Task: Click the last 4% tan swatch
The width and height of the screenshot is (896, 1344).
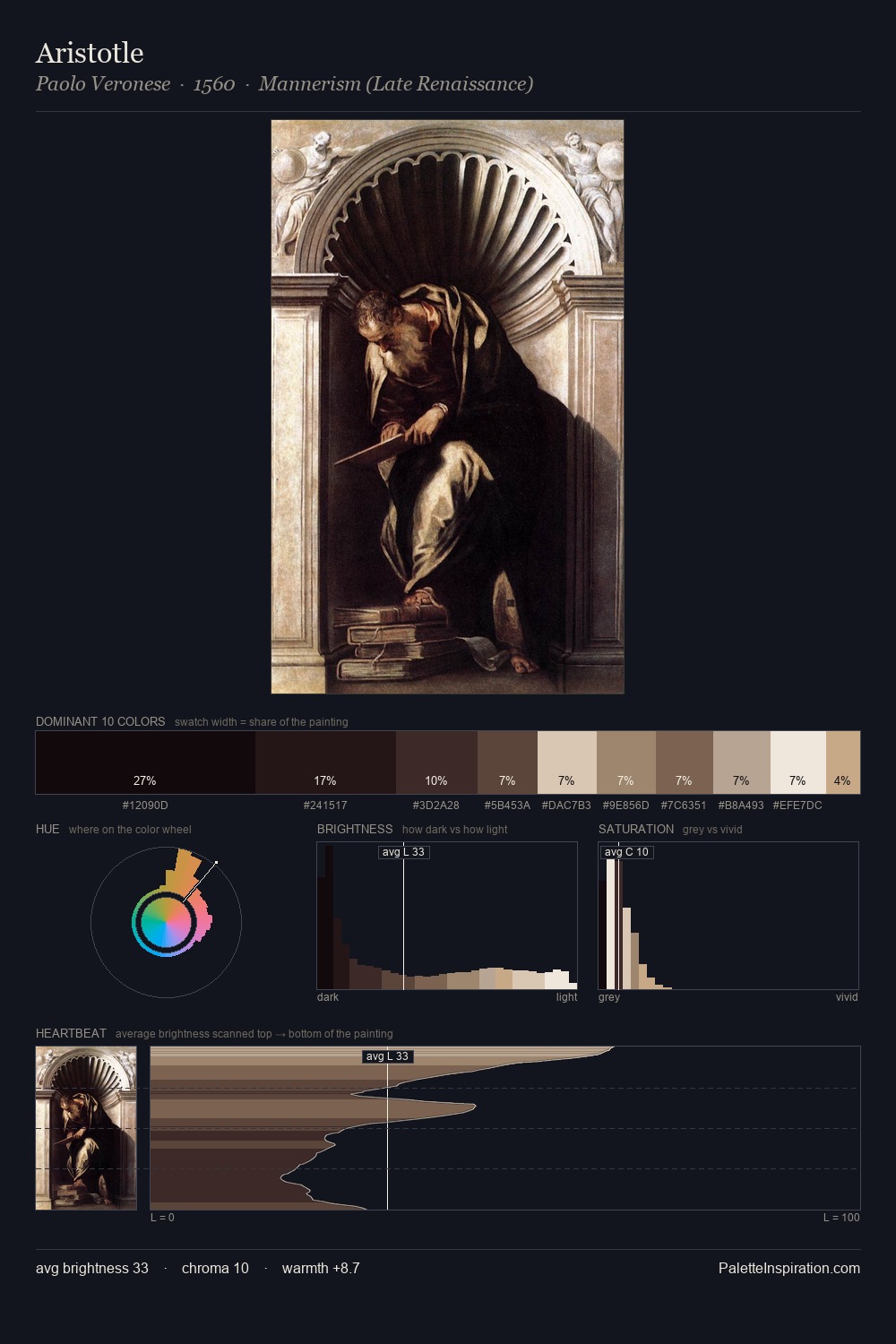Action: [843, 762]
